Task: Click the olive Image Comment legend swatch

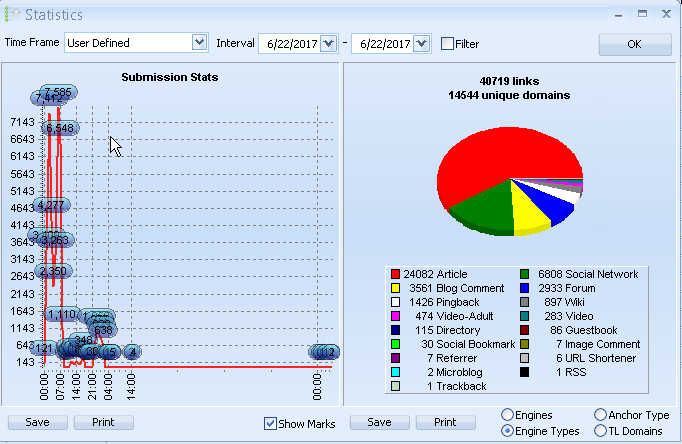Action: coord(525,344)
